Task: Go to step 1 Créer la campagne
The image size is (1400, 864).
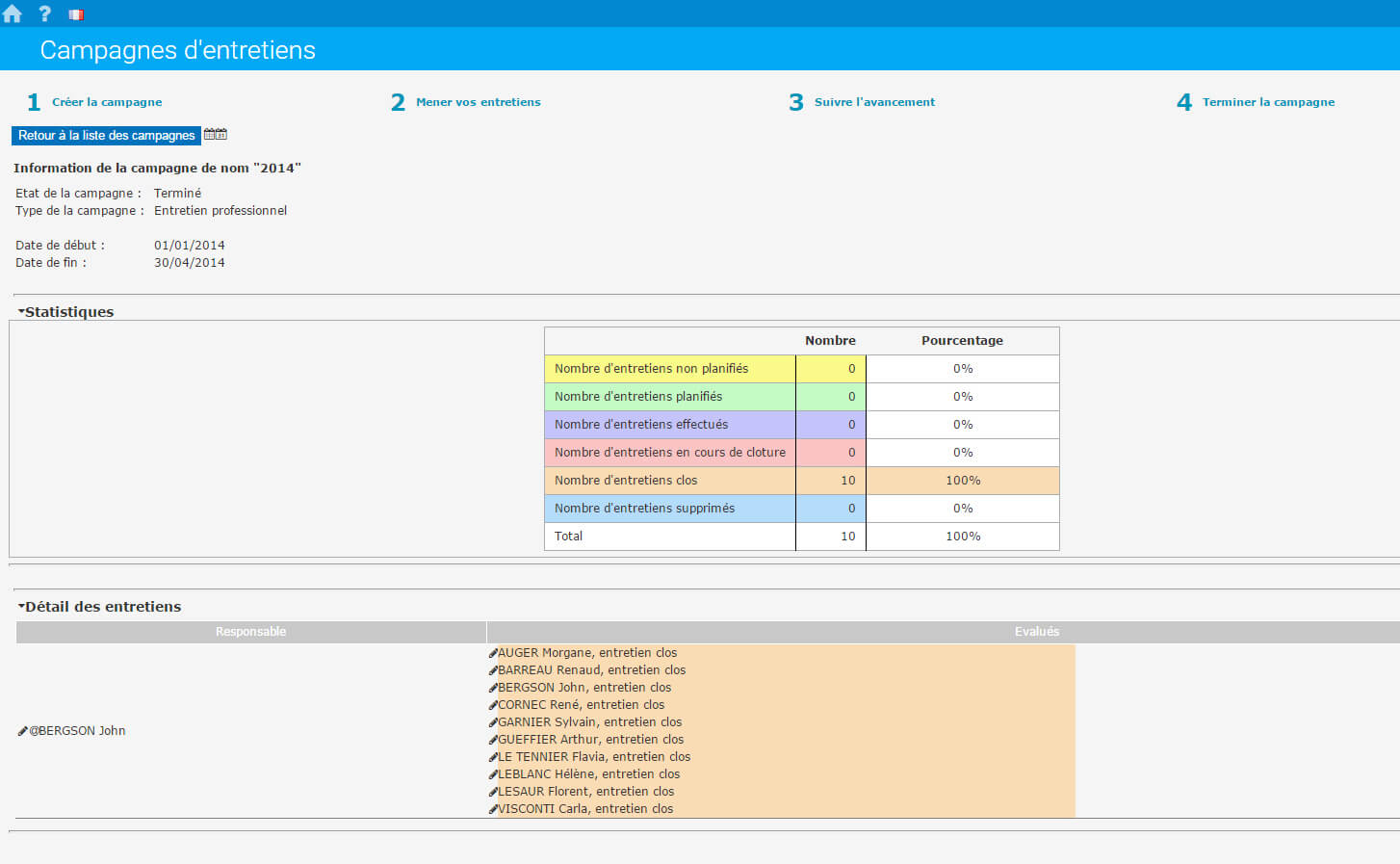Action: tap(94, 102)
